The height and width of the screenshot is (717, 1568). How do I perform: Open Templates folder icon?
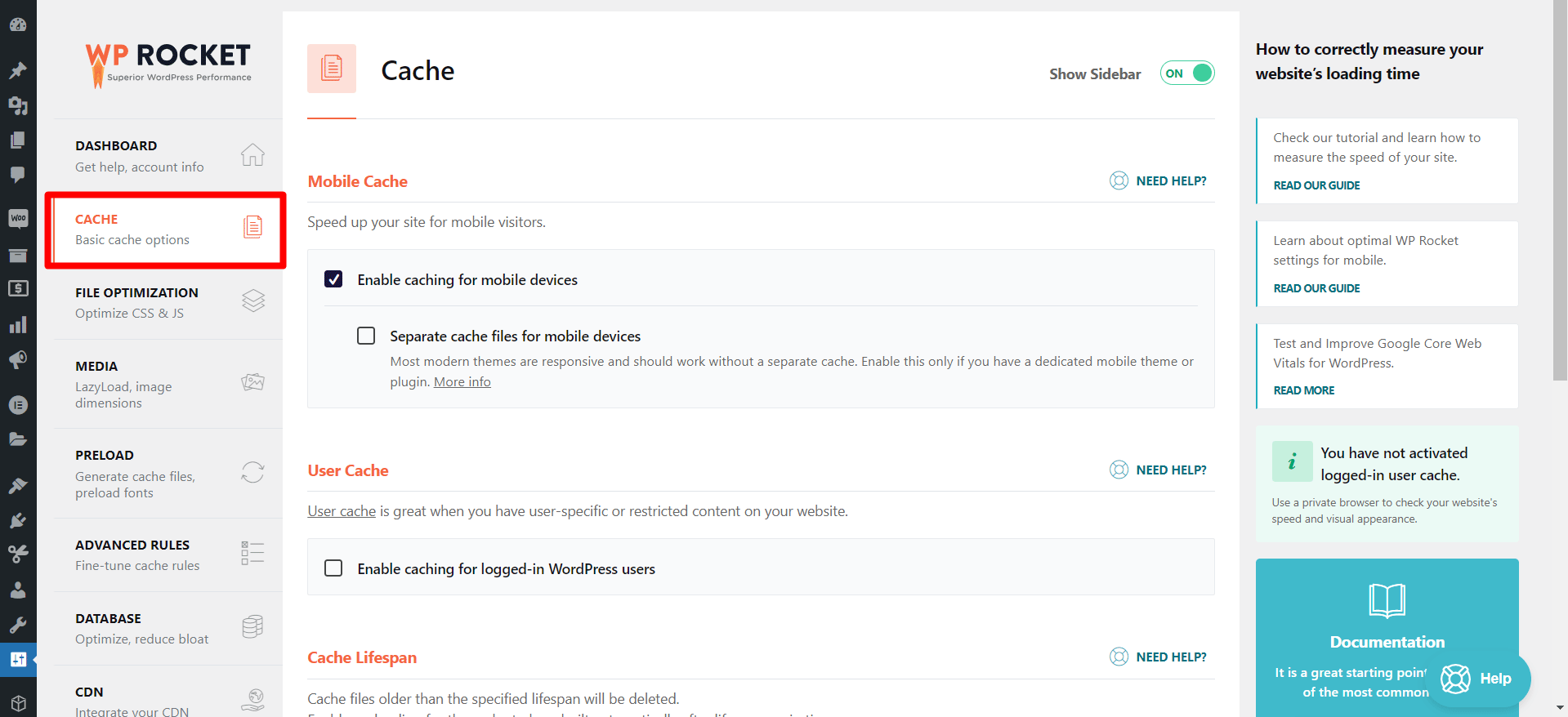[18, 439]
